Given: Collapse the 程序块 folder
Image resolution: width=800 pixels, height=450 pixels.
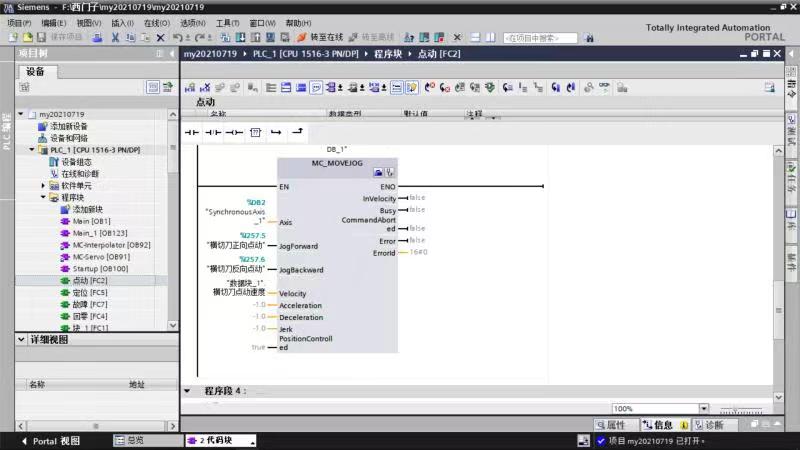Looking at the screenshot, I should pyautogui.click(x=43, y=197).
